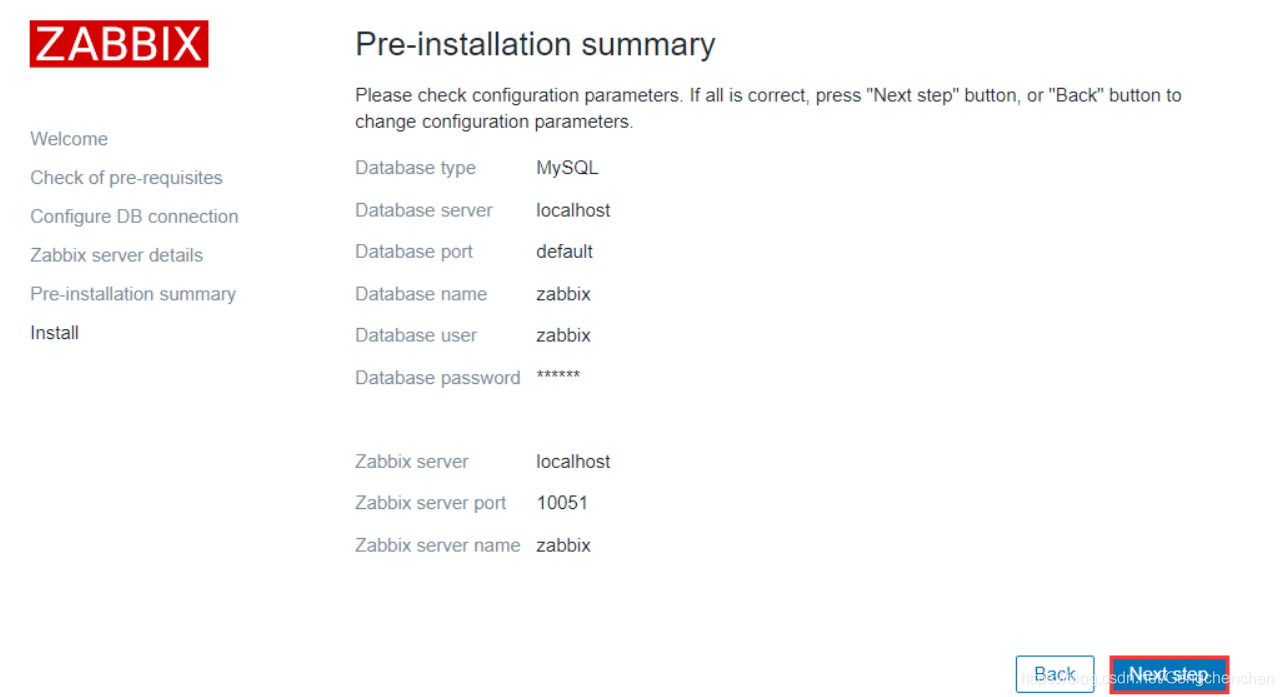Screen dimensions: 1283x697
Task: Click the masked Database password value
Action: tap(558, 377)
